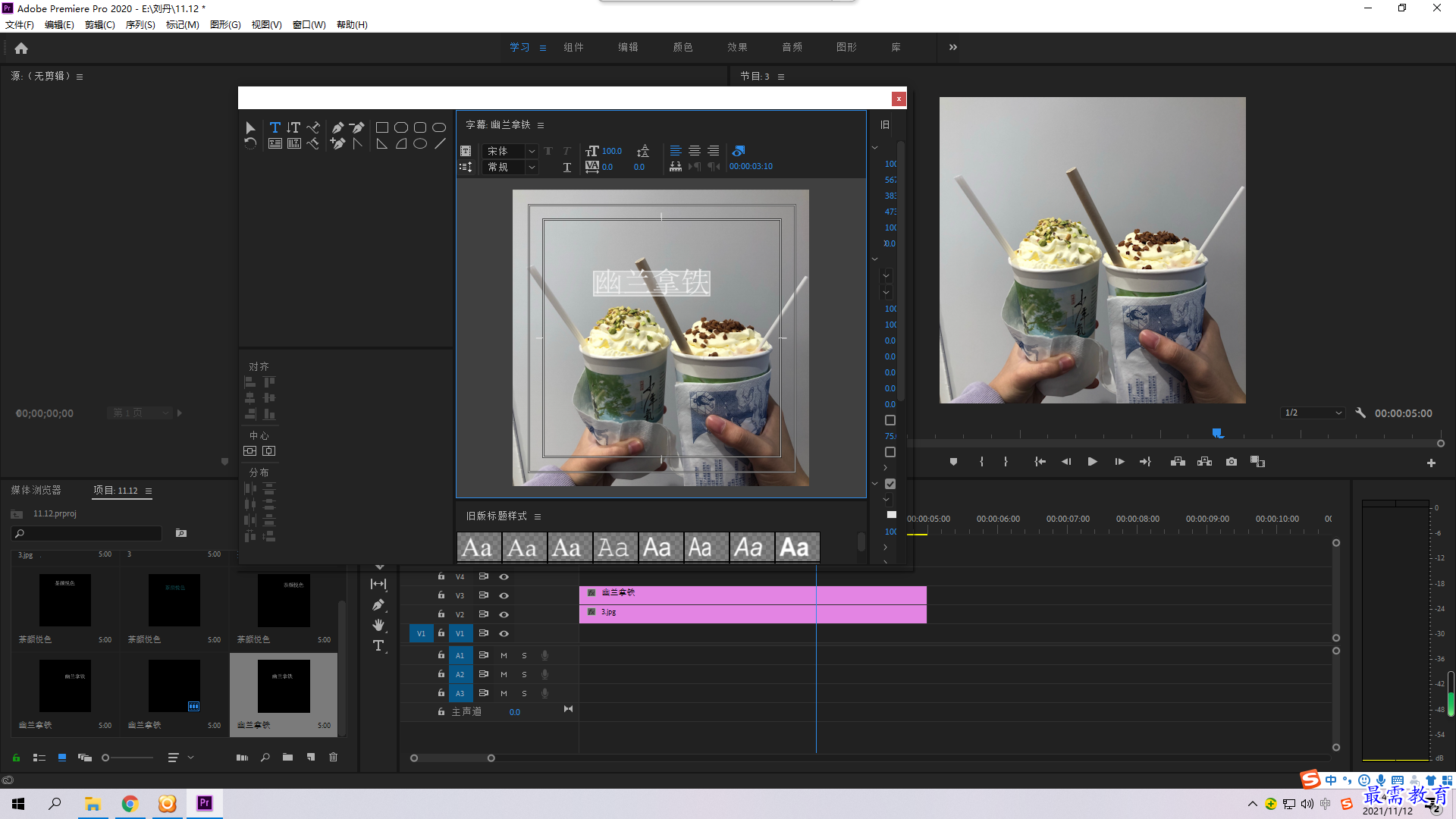Image resolution: width=1456 pixels, height=819 pixels.
Task: Click the font size value 100.0
Action: (611, 152)
